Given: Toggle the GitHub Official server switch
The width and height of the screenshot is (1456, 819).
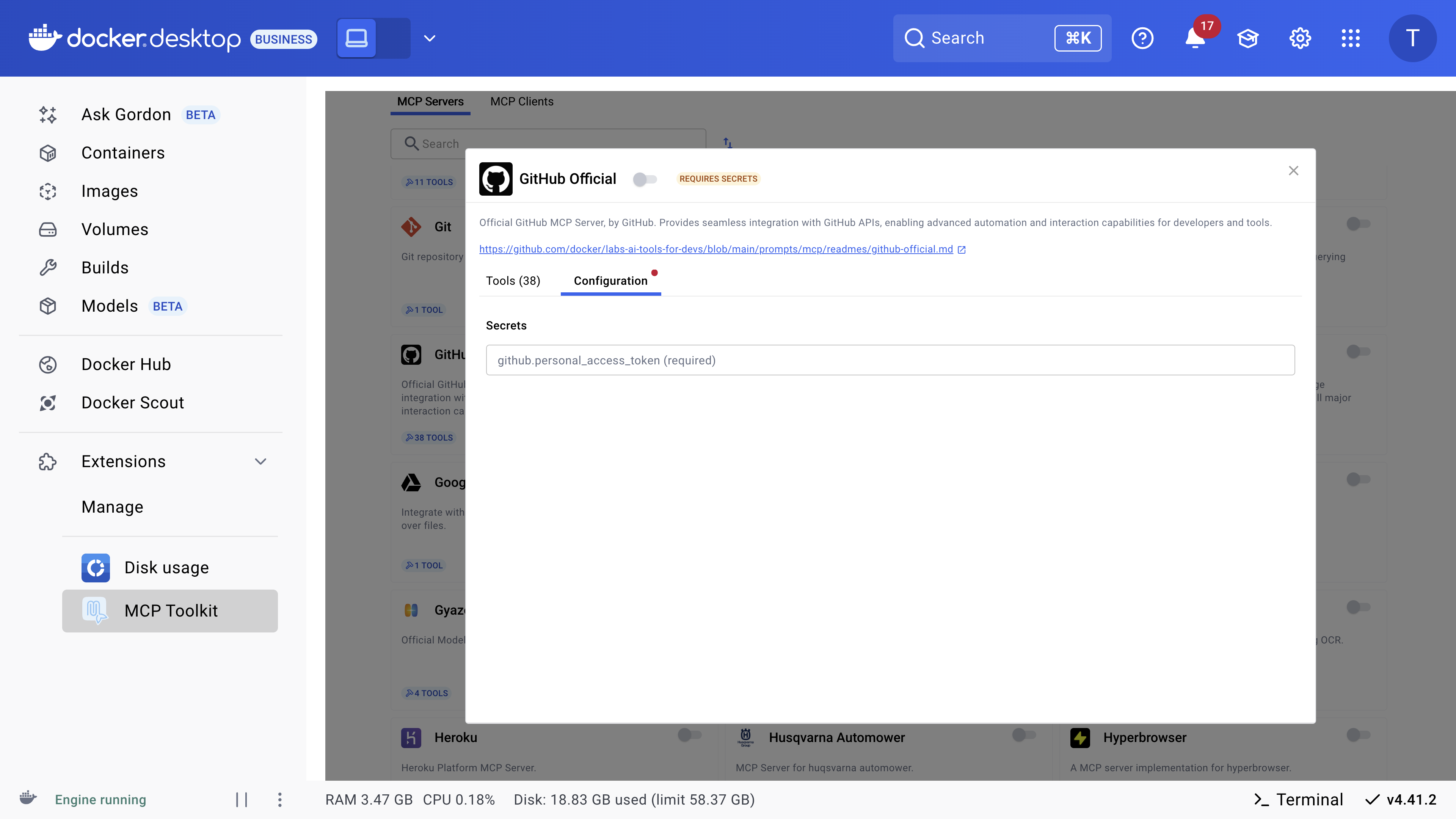Looking at the screenshot, I should click(x=645, y=179).
